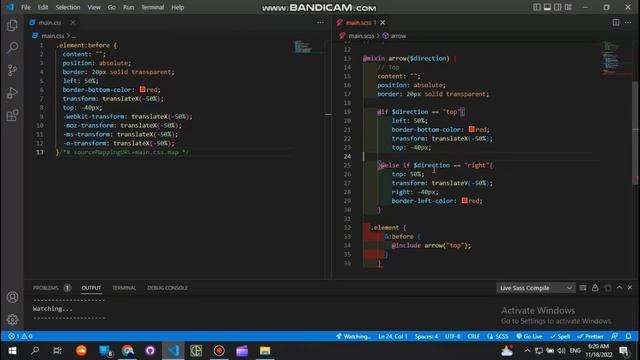Click Prettier status bar item
This screenshot has width=640, height=360.
point(590,336)
